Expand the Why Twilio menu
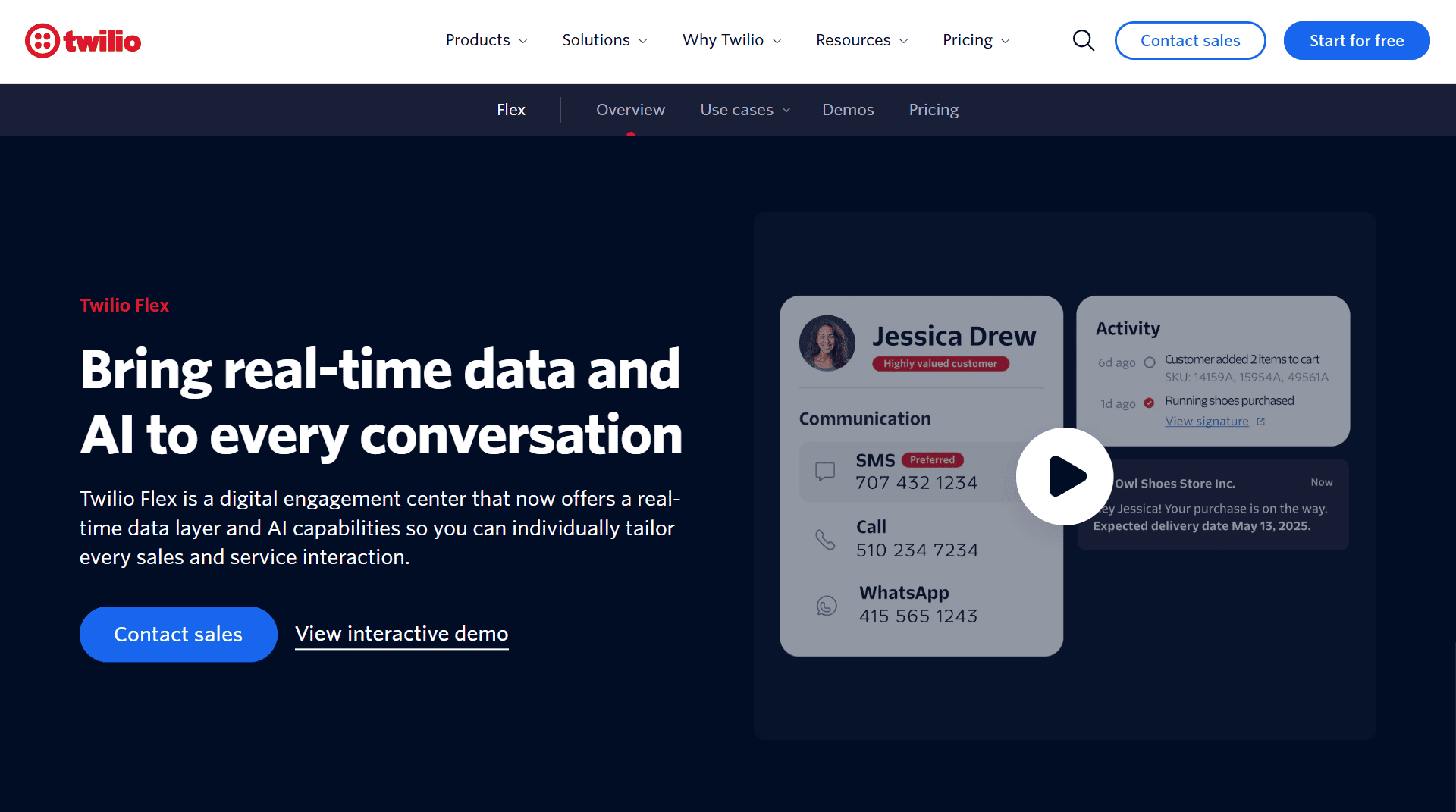 click(730, 40)
